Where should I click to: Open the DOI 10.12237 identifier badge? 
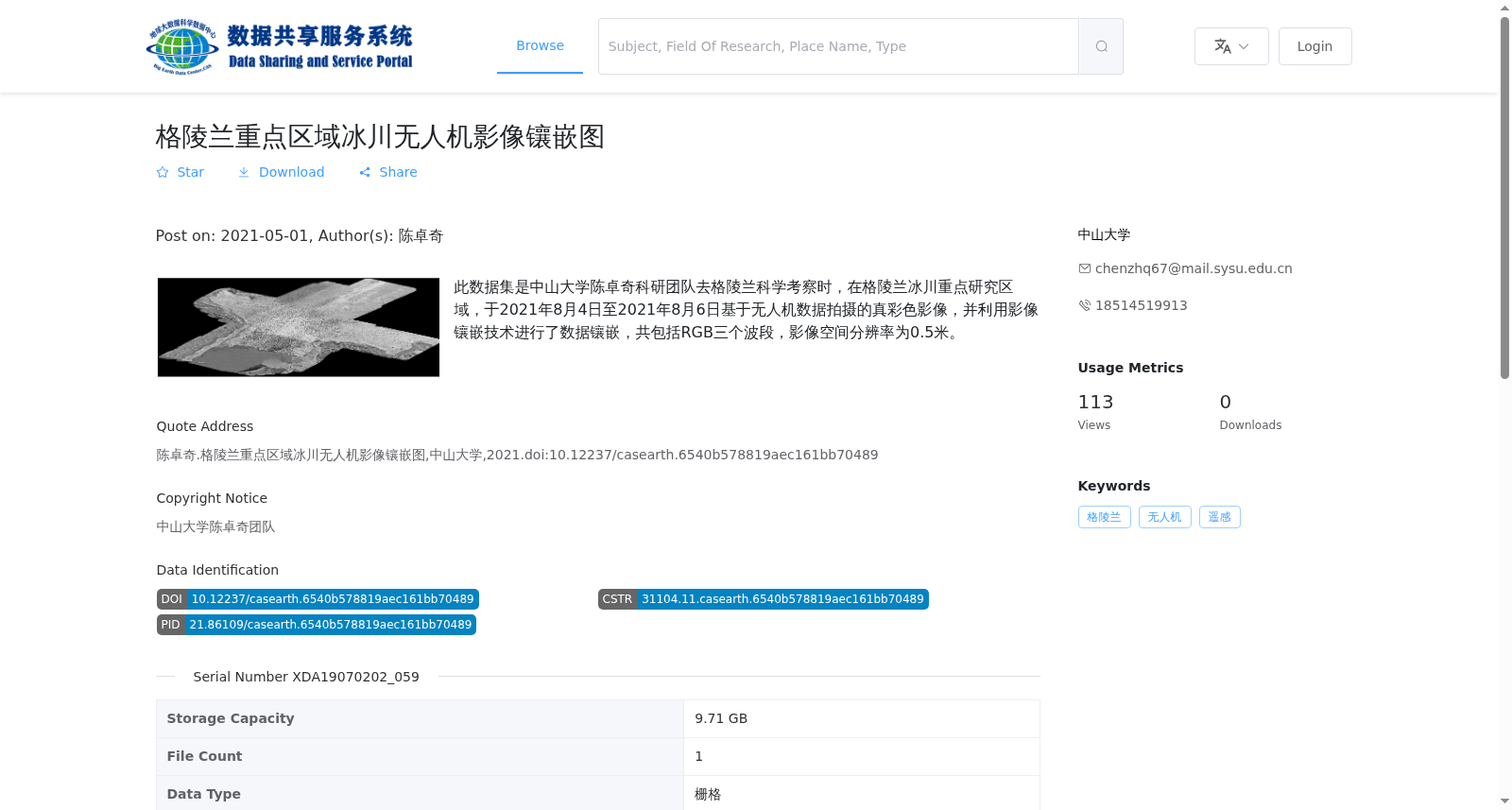click(x=318, y=599)
